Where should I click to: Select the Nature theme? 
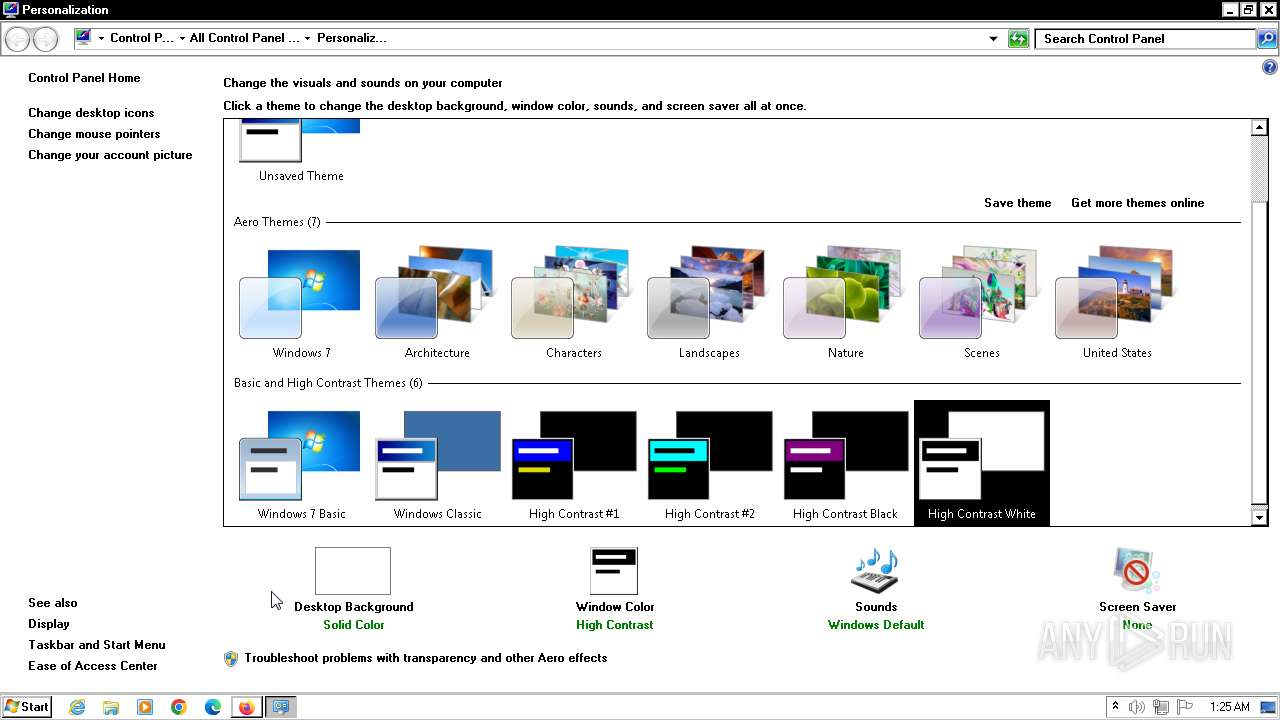pyautogui.click(x=845, y=301)
